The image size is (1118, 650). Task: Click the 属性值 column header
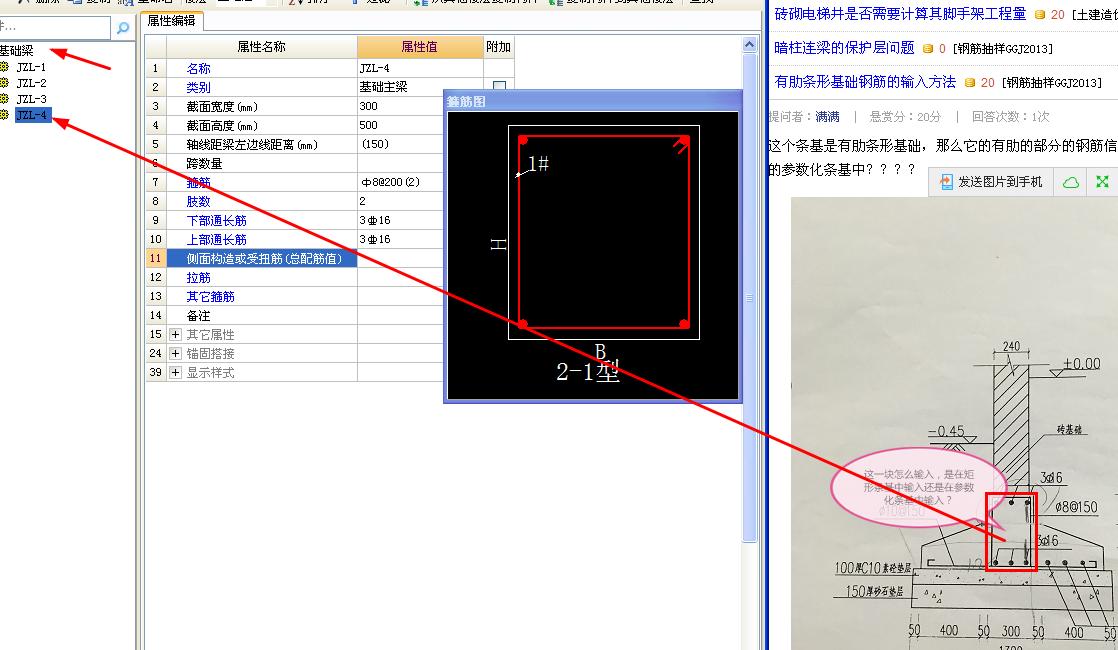pyautogui.click(x=419, y=47)
